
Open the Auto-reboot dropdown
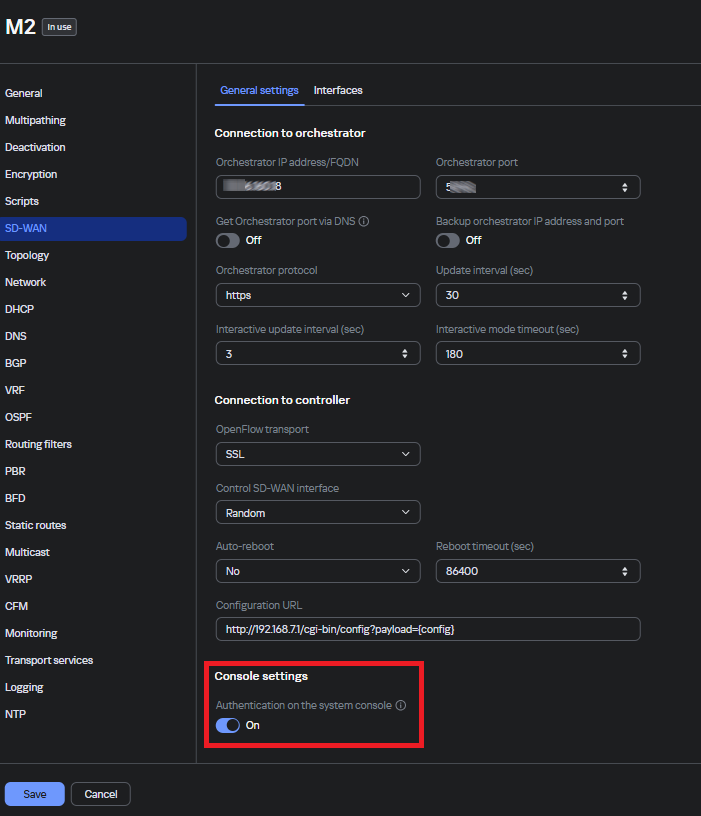(x=318, y=571)
